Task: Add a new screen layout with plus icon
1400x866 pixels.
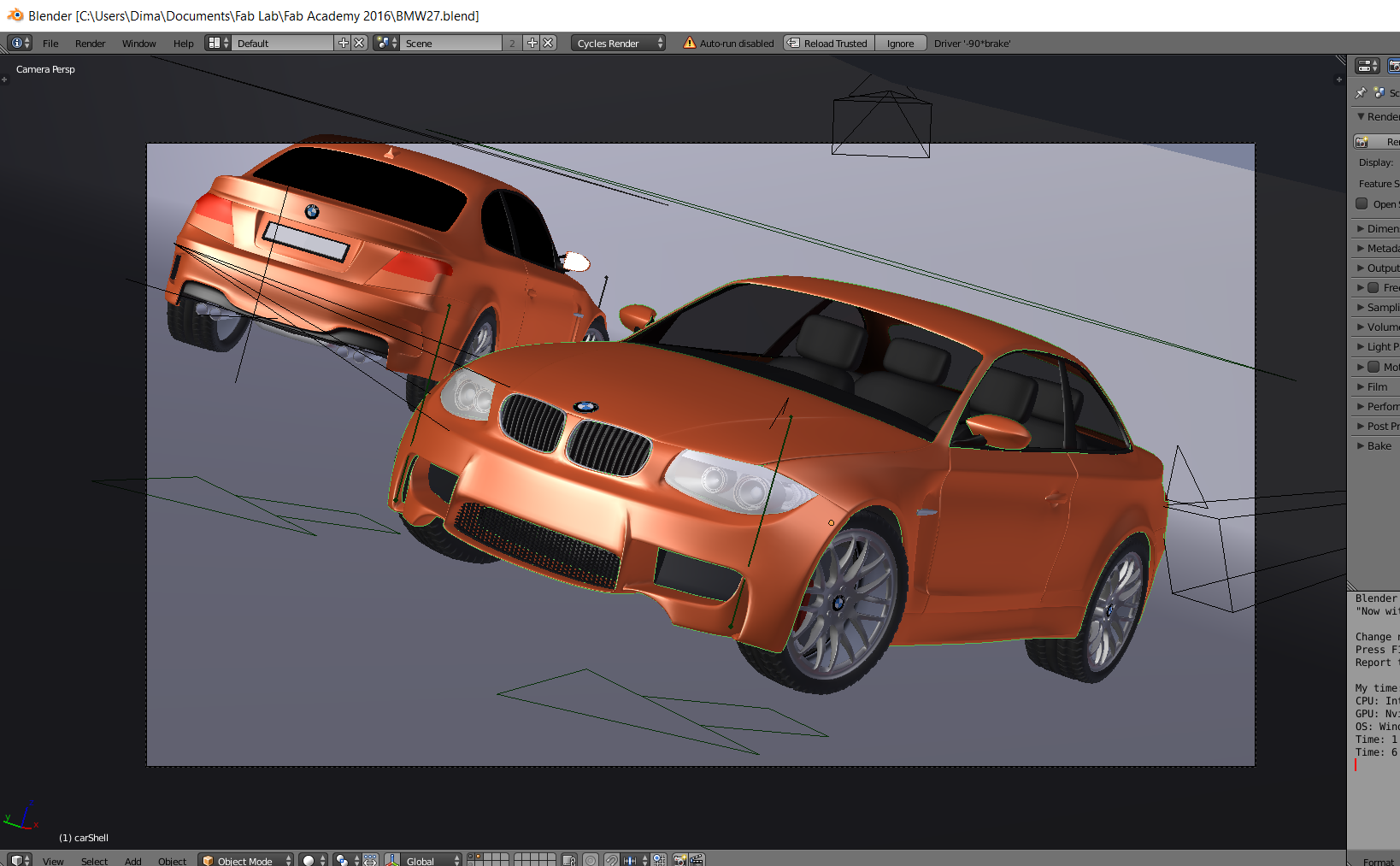Action: coord(344,43)
